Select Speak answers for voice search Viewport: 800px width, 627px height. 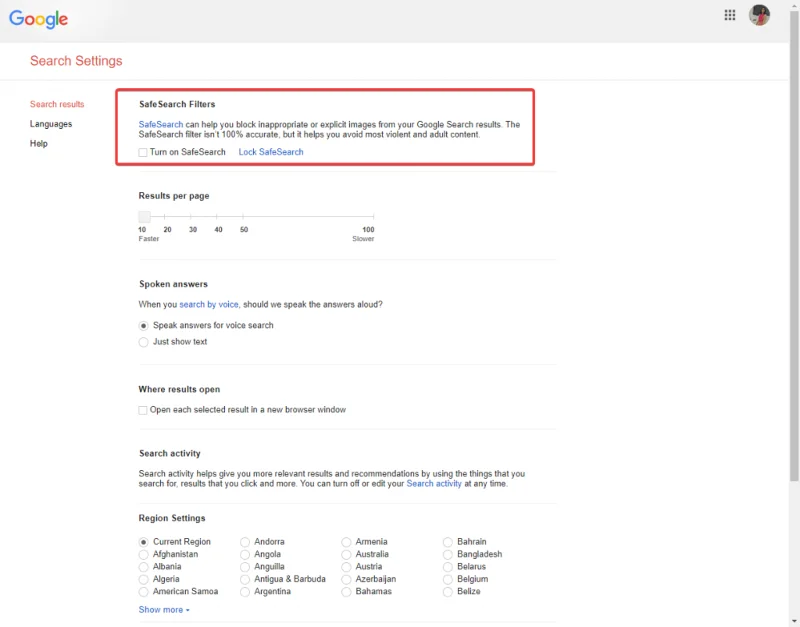point(143,324)
